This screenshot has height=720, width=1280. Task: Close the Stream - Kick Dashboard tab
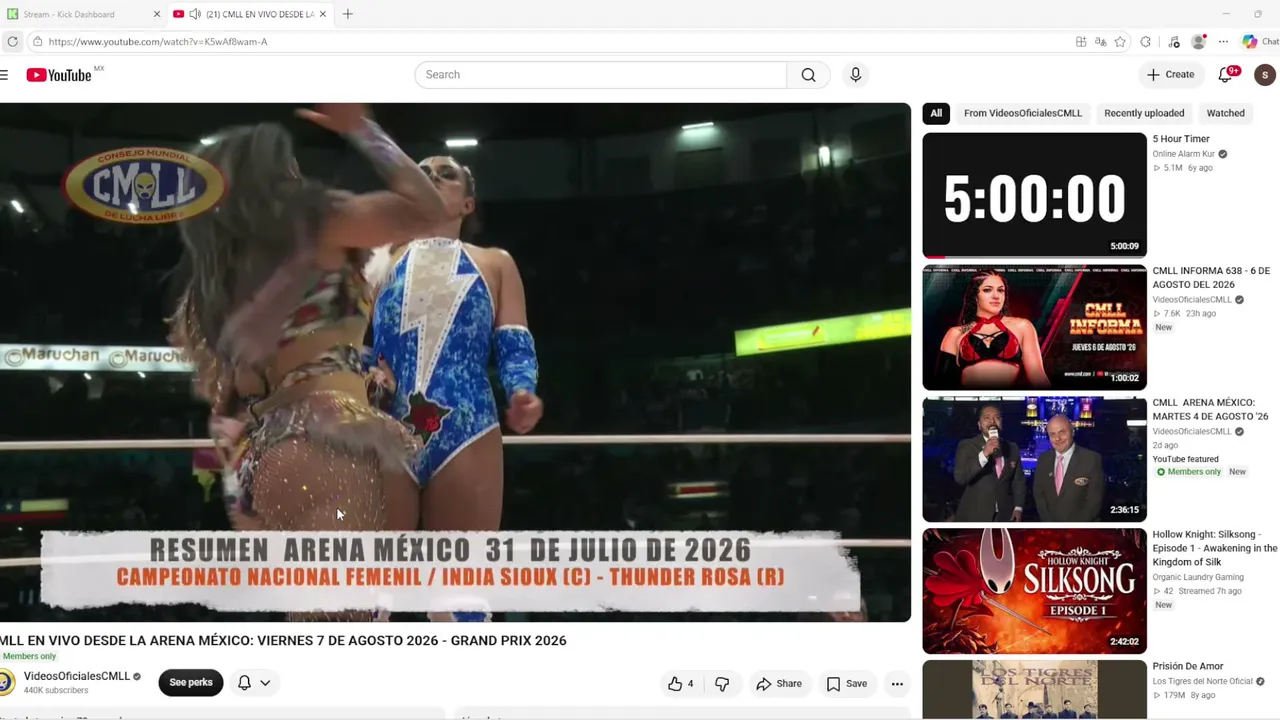click(156, 14)
